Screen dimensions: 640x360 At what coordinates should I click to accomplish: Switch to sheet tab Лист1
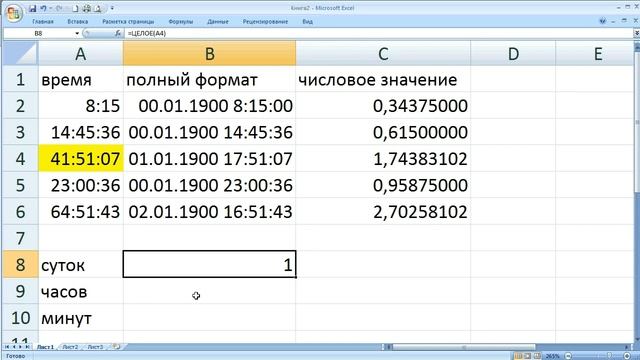click(45, 347)
